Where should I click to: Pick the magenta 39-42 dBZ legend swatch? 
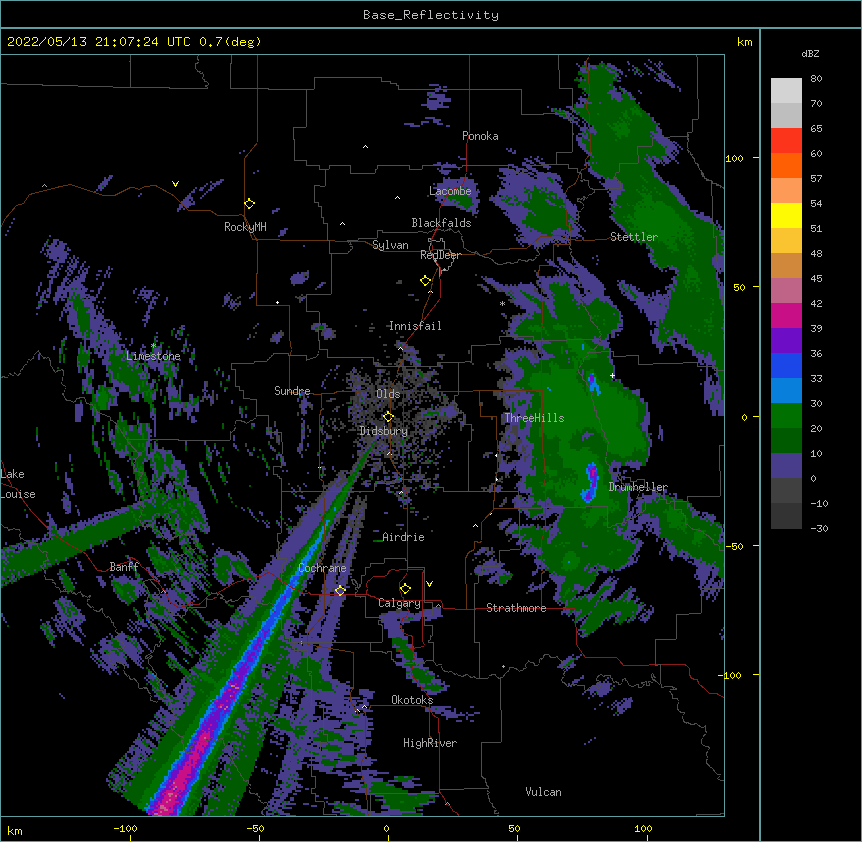pos(786,315)
